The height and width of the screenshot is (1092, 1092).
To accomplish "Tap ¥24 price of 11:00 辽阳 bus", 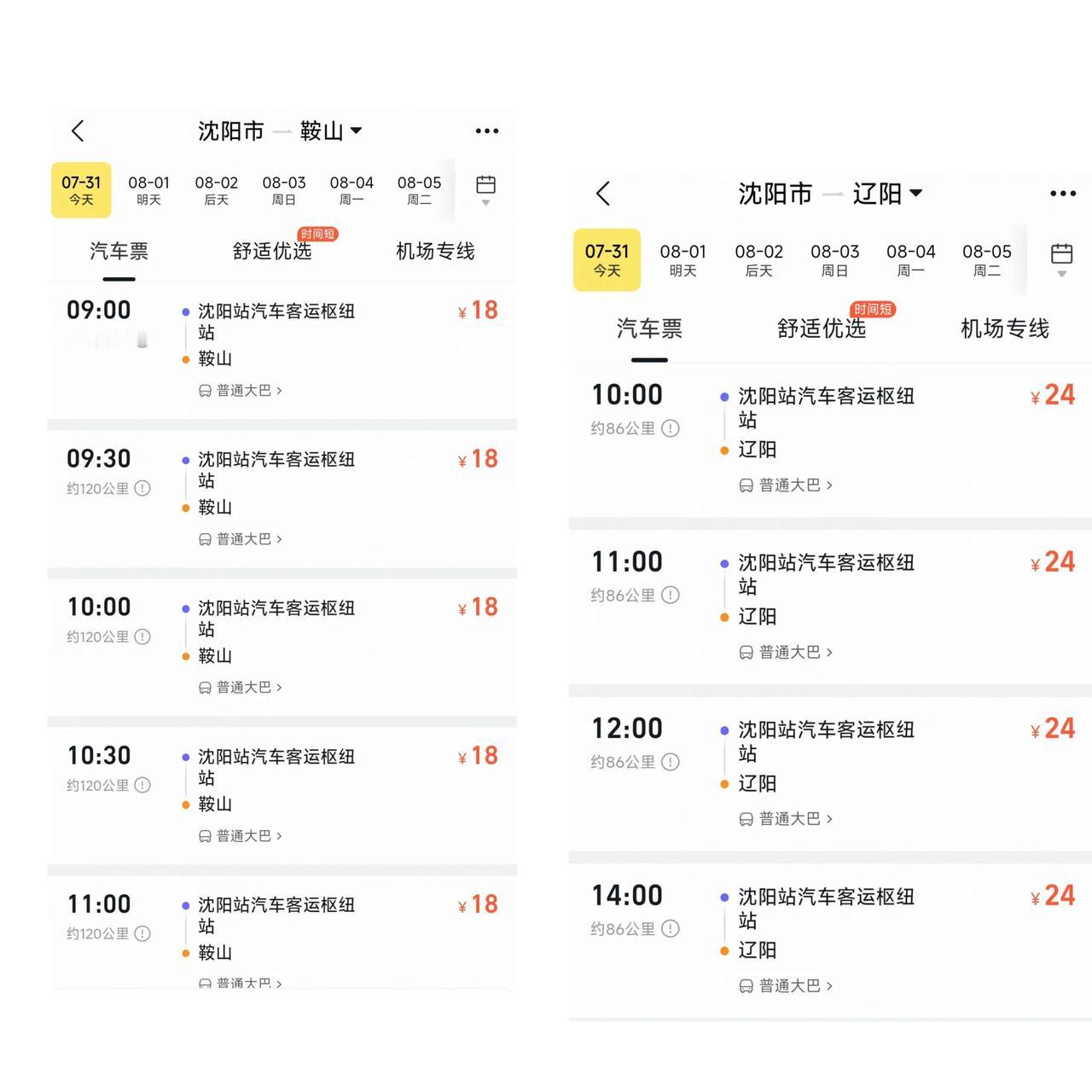I will (1053, 561).
